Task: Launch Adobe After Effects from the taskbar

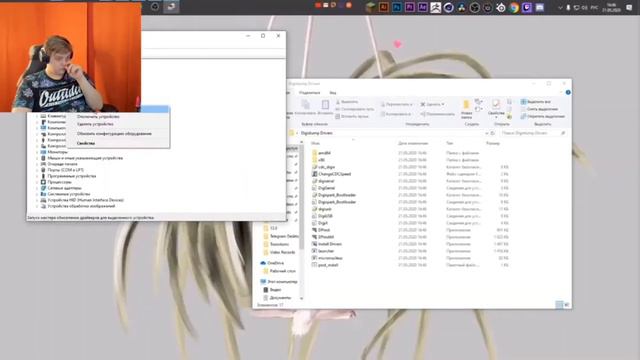Action: (423, 7)
